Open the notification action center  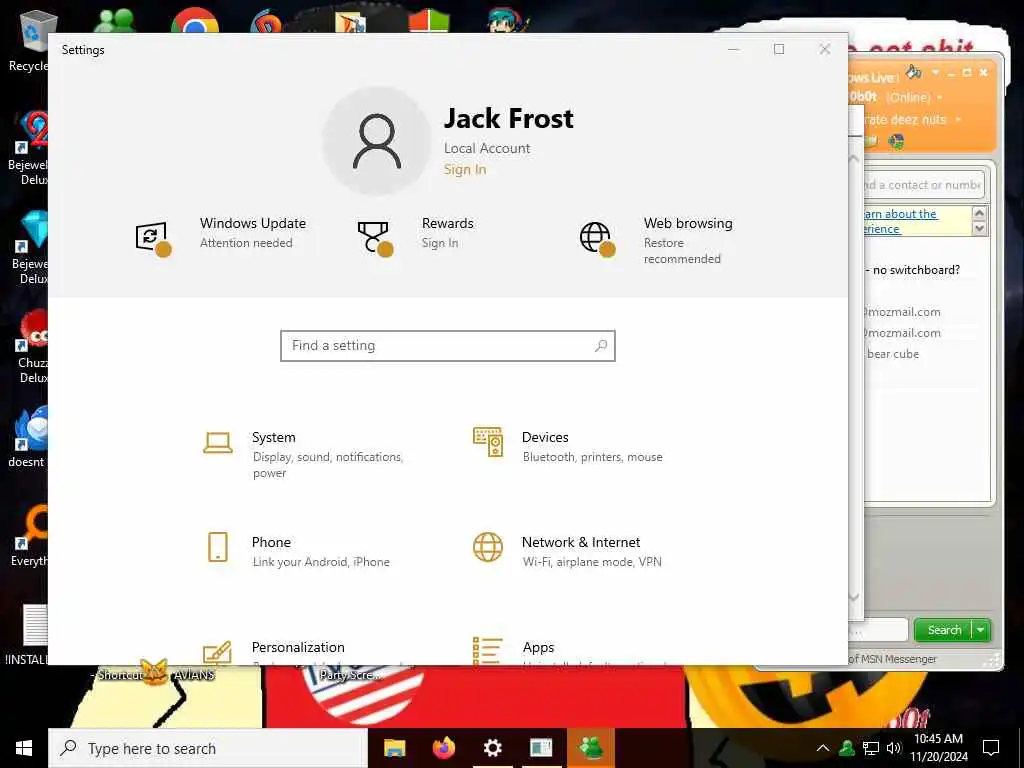click(991, 748)
